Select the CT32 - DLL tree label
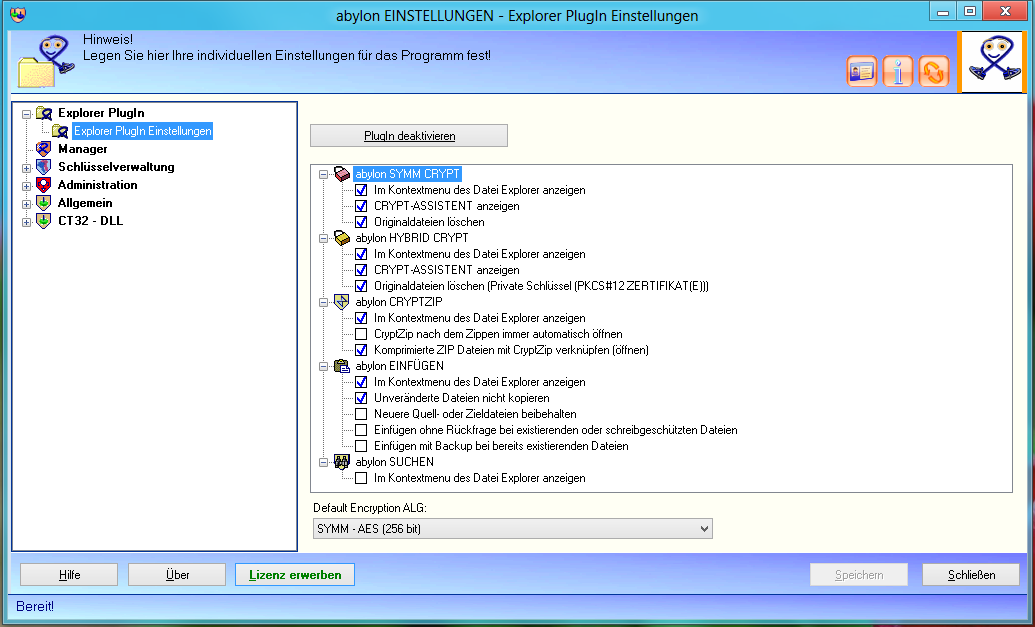This screenshot has width=1035, height=627. point(90,220)
